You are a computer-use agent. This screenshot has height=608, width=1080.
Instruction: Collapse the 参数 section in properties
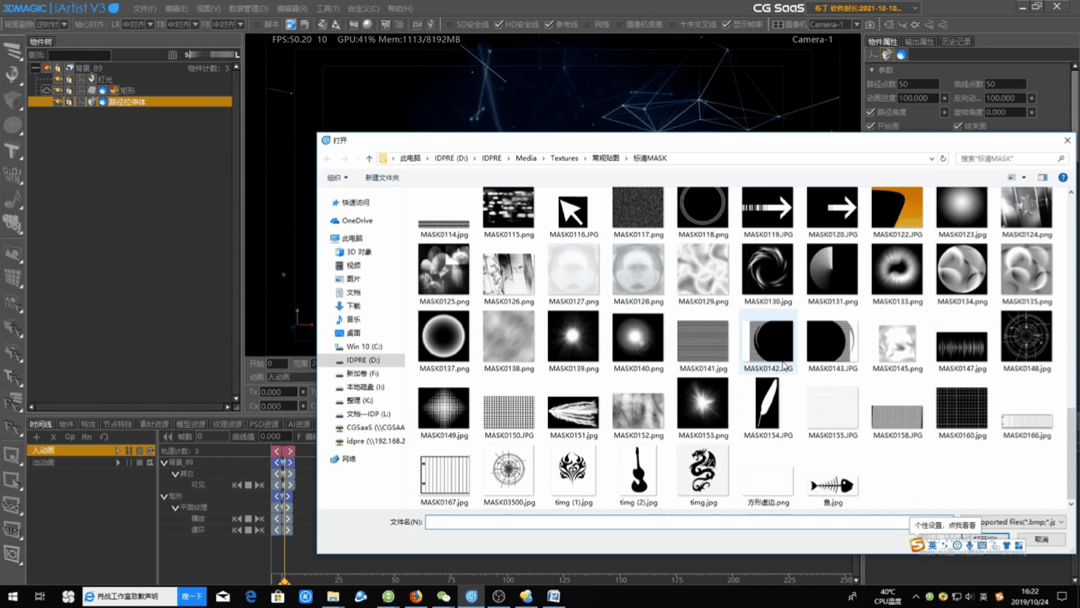(x=872, y=70)
